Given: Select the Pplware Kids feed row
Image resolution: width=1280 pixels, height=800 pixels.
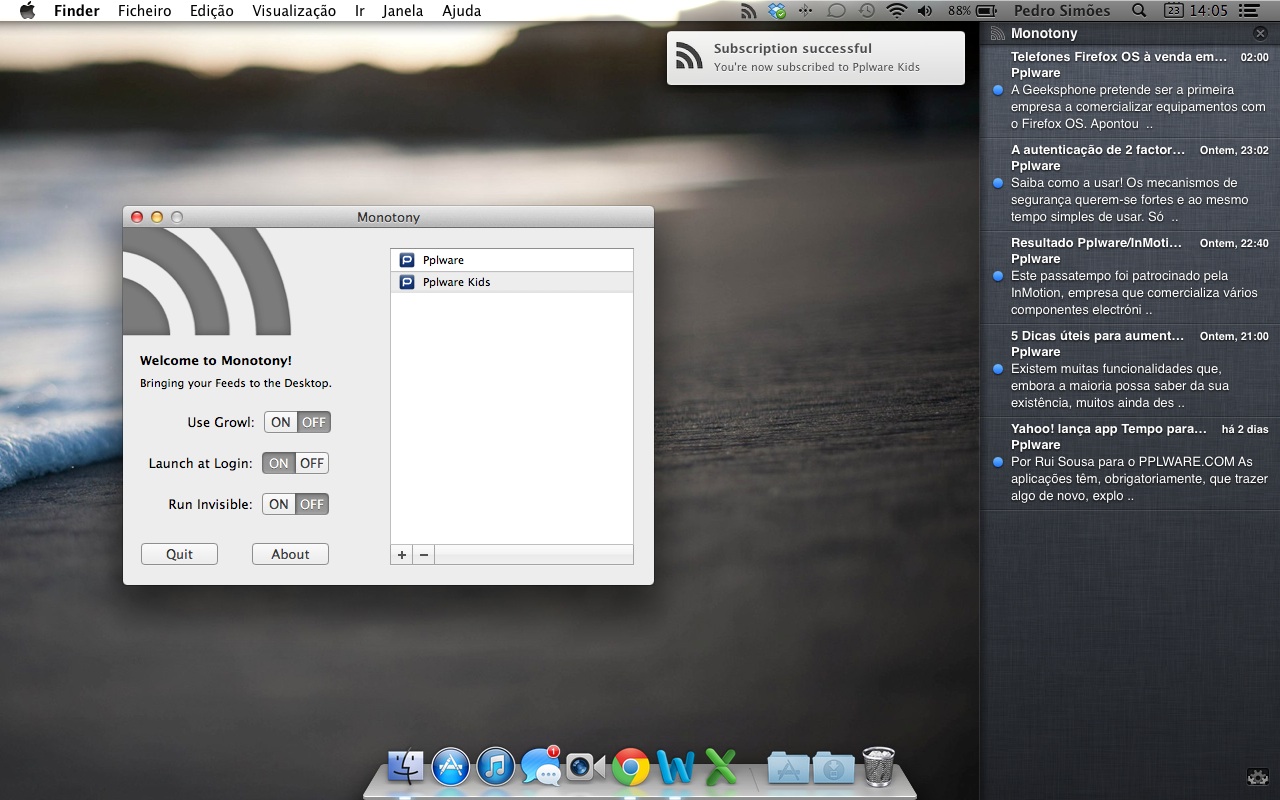Looking at the screenshot, I should coord(512,282).
